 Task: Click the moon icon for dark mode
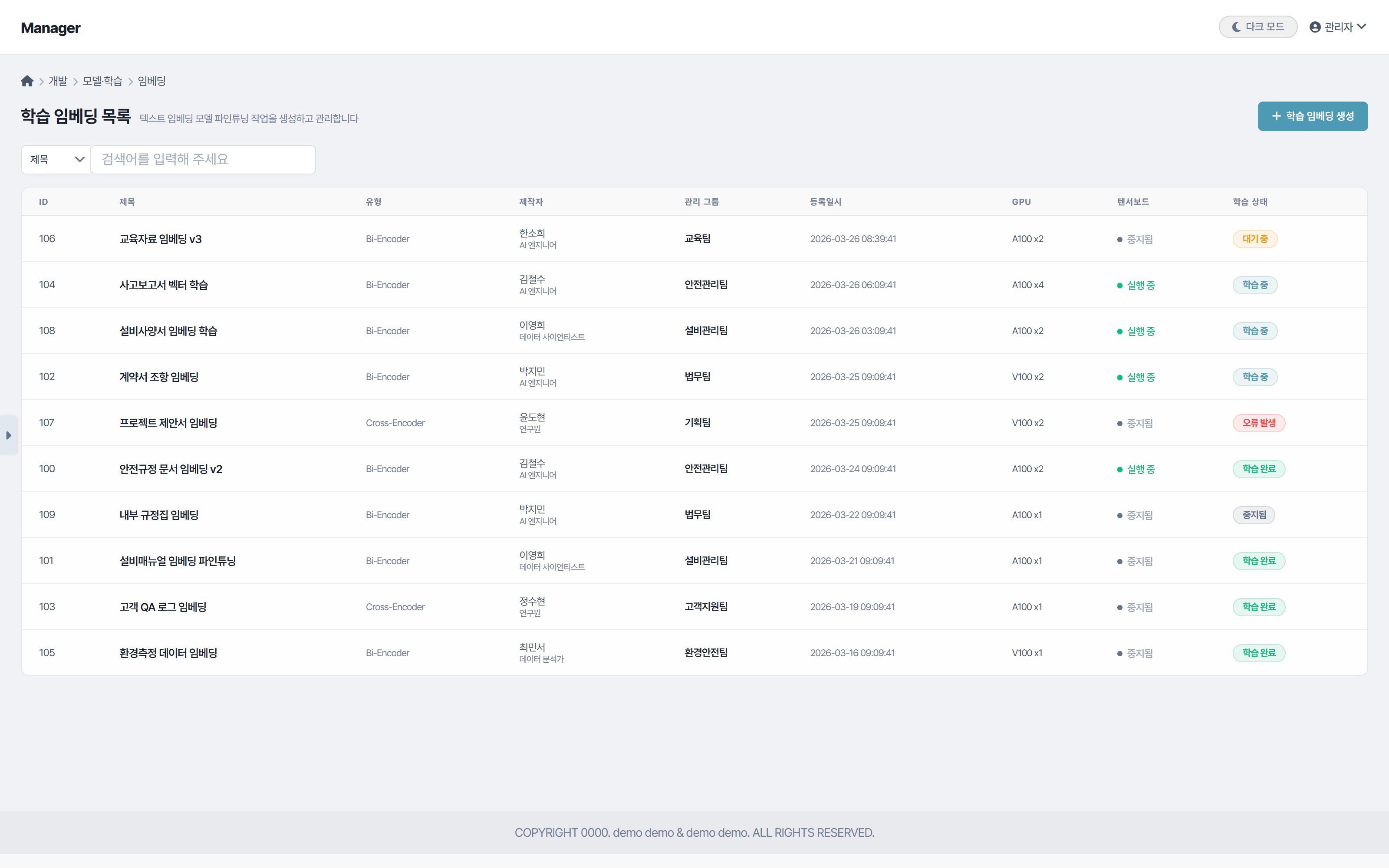tap(1236, 27)
